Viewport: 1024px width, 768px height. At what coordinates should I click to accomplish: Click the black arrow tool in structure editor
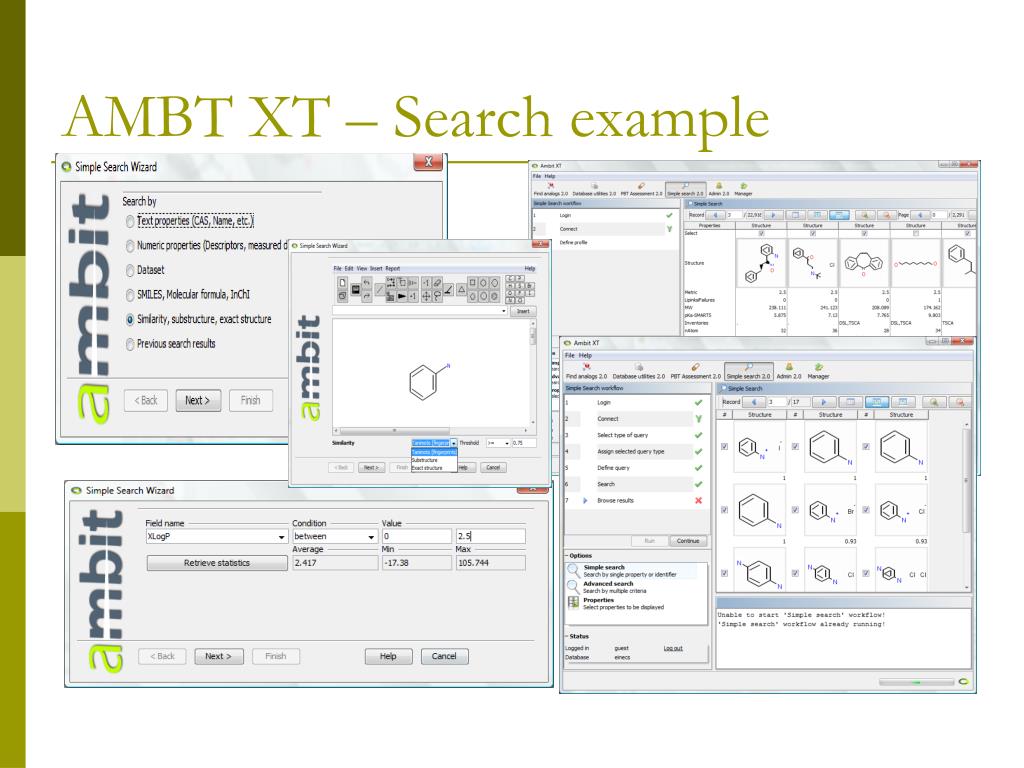pyautogui.click(x=402, y=296)
